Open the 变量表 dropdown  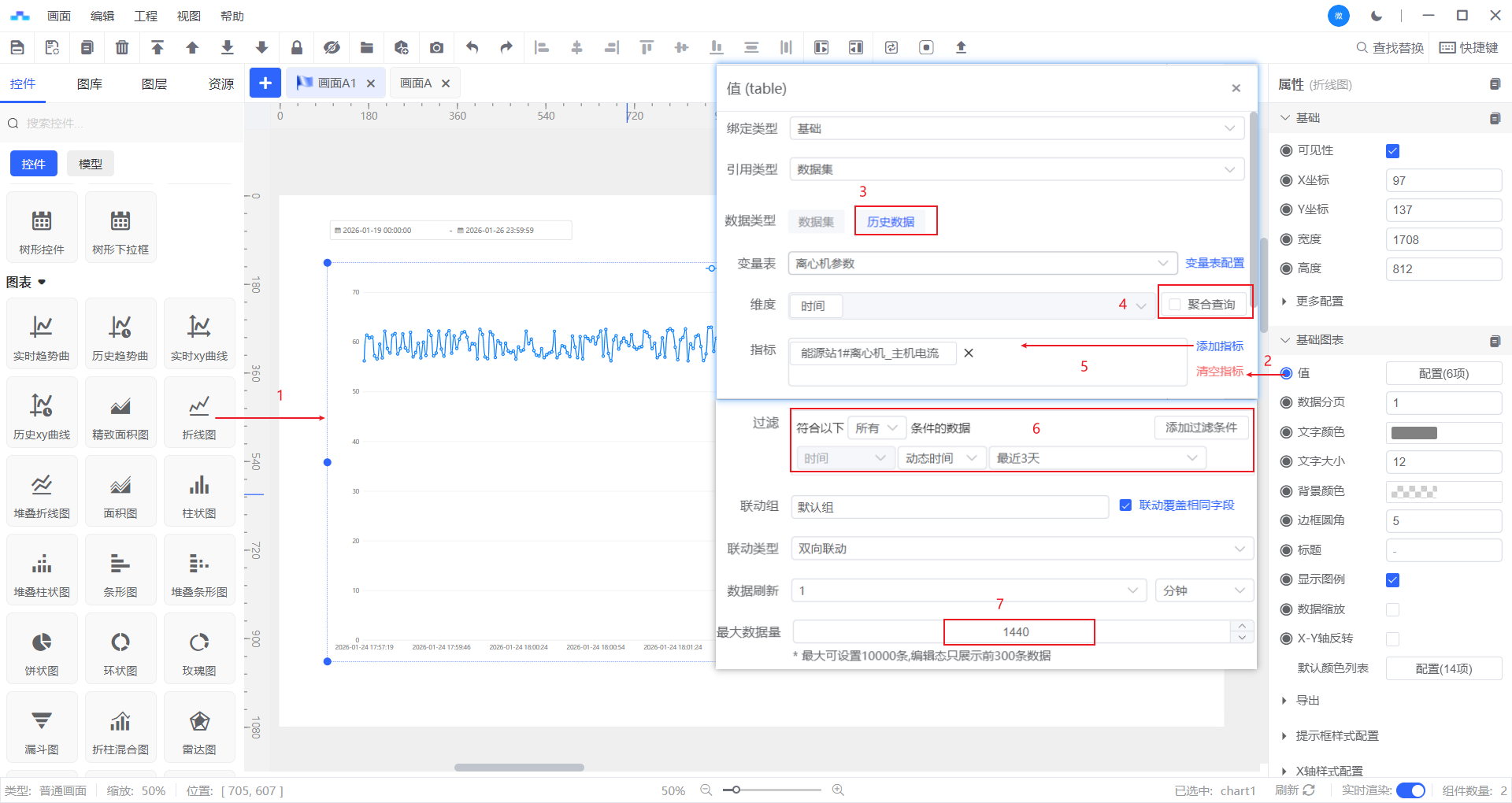pyautogui.click(x=982, y=264)
